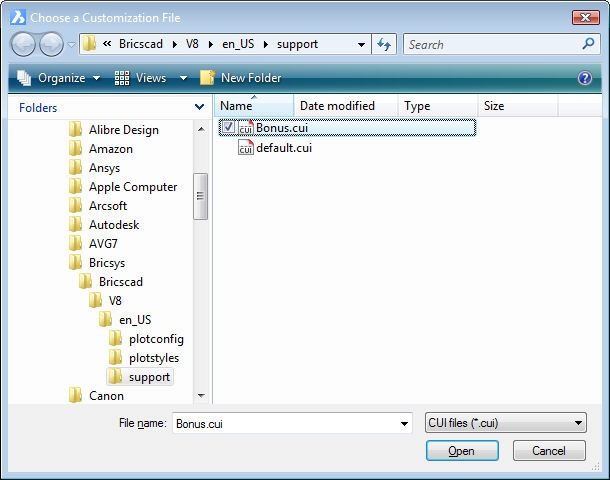Close the Choose a Customization File dialog

[585, 18]
